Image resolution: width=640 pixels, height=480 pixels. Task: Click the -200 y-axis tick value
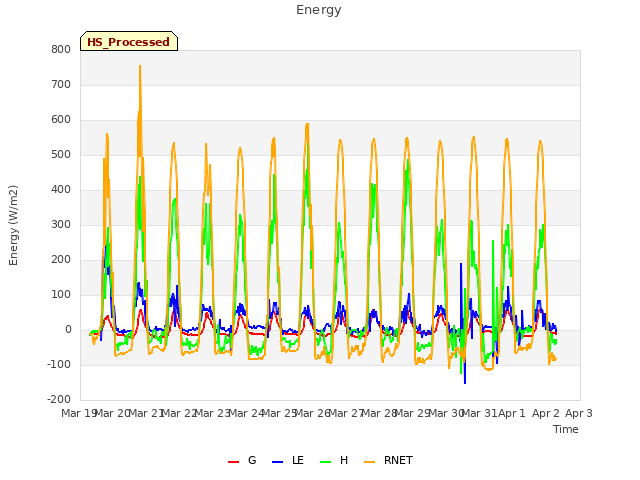click(59, 400)
